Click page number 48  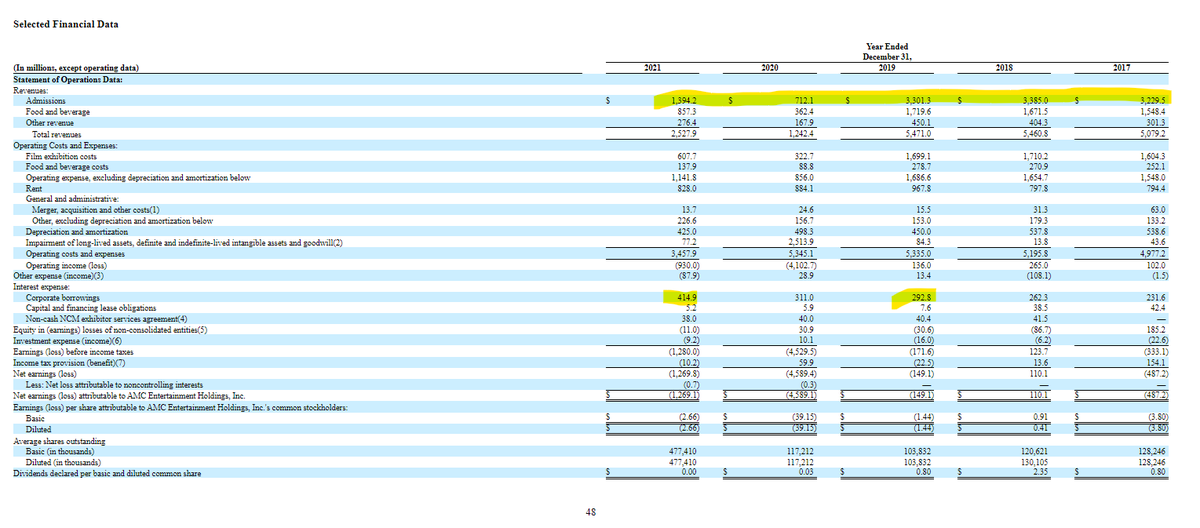point(590,513)
